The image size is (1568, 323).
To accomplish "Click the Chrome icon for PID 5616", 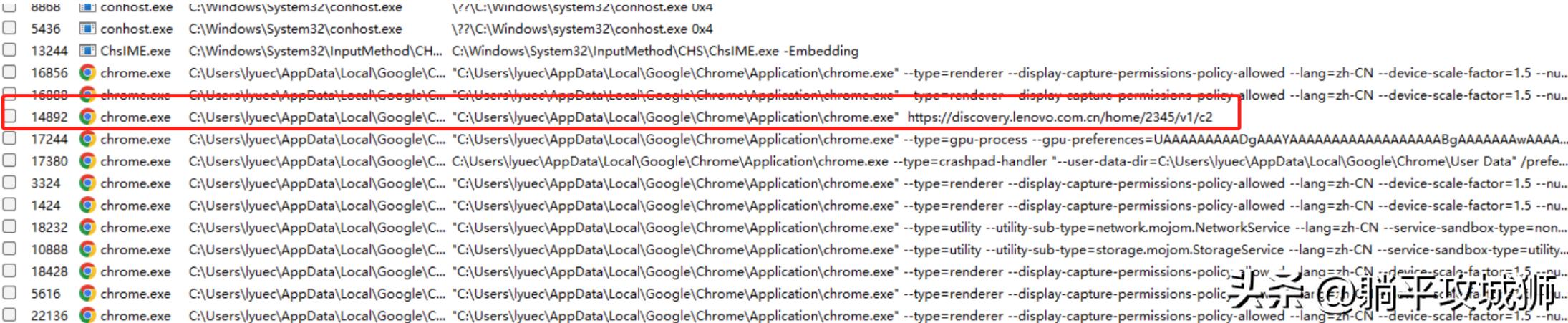I will pyautogui.click(x=87, y=294).
